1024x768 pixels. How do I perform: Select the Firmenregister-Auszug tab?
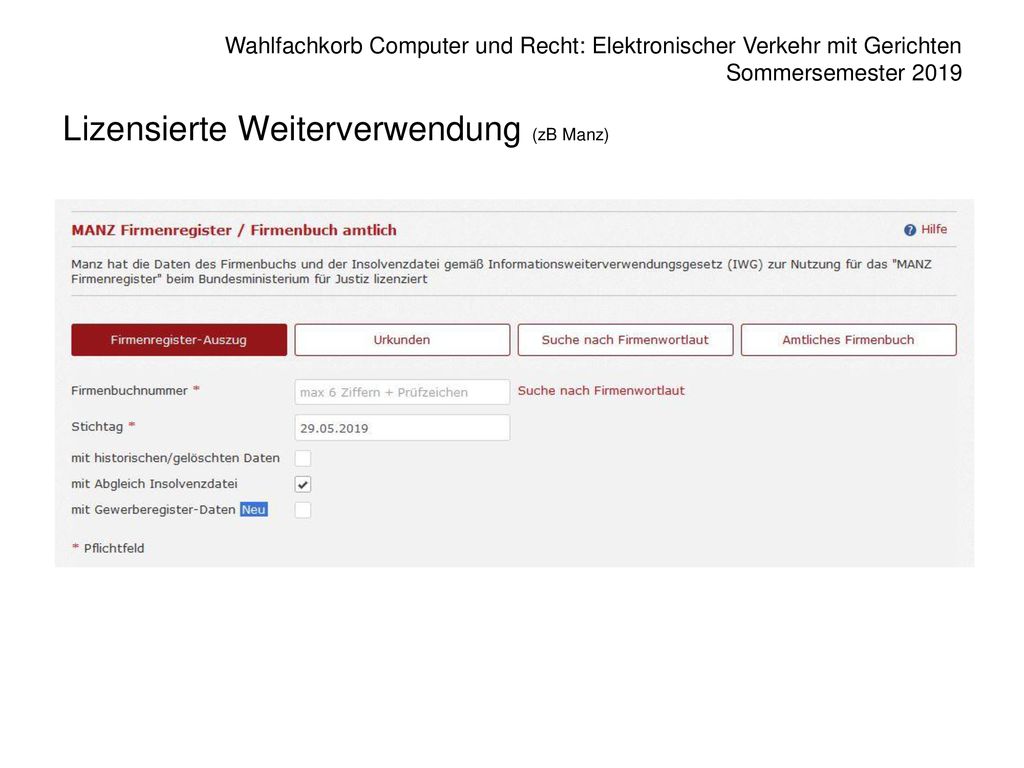pyautogui.click(x=179, y=340)
